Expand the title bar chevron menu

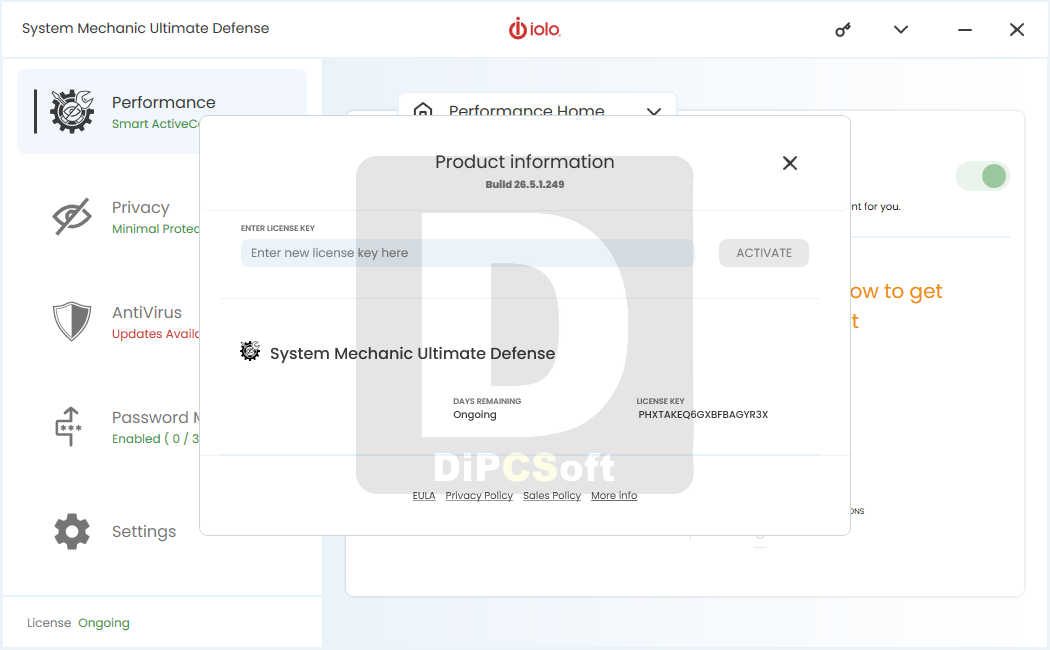pyautogui.click(x=901, y=29)
